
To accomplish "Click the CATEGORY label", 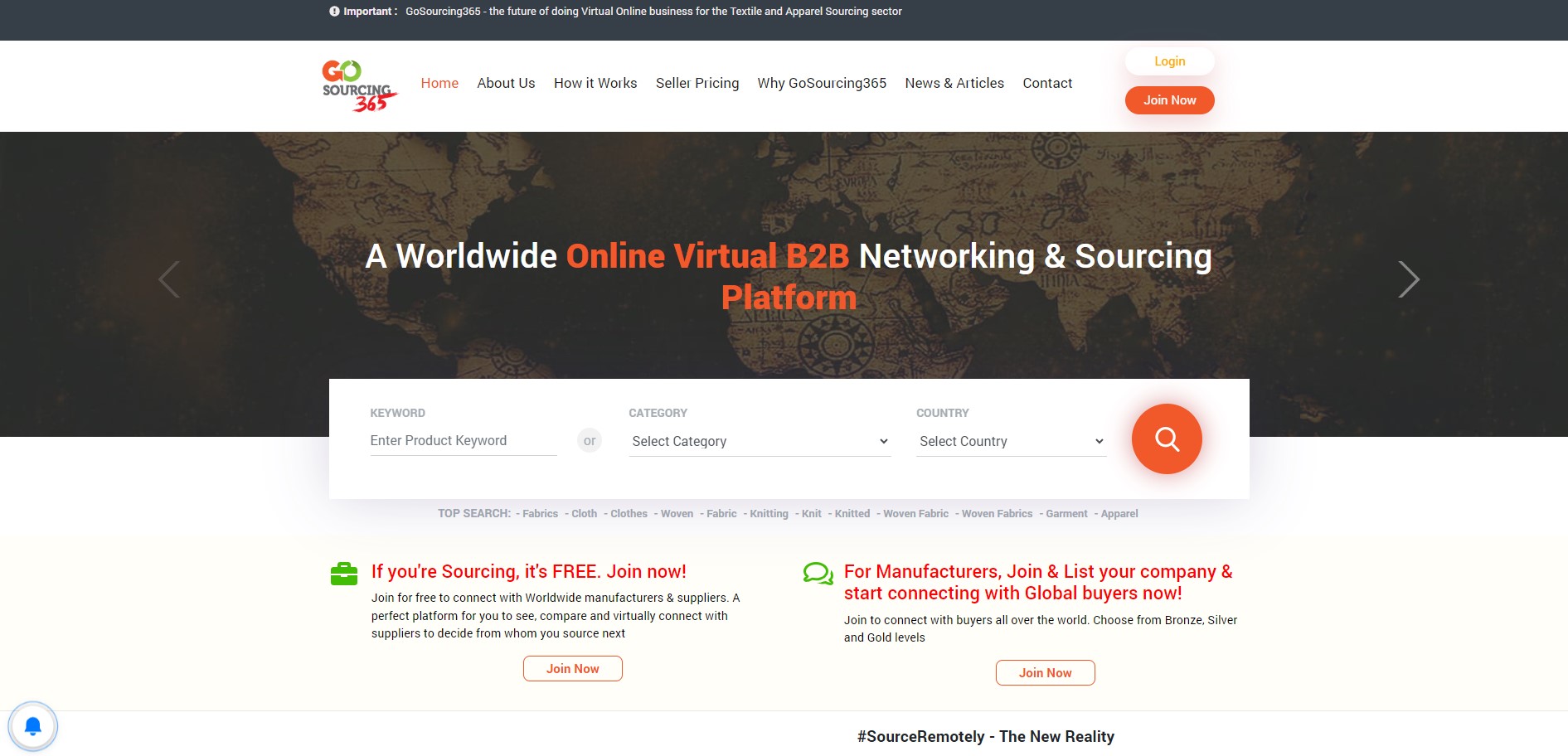I will [658, 413].
